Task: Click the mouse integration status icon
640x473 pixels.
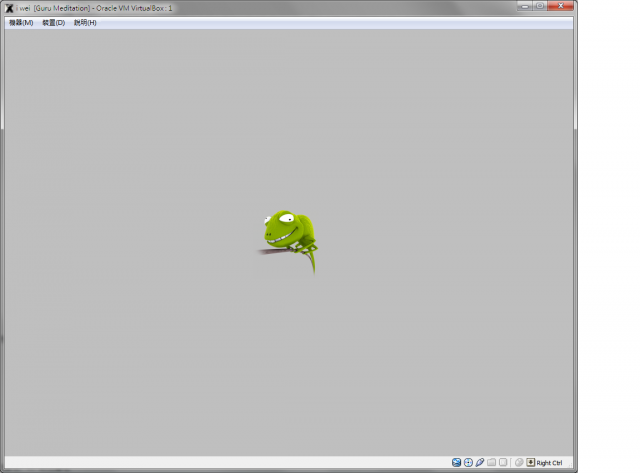Action: [519, 462]
